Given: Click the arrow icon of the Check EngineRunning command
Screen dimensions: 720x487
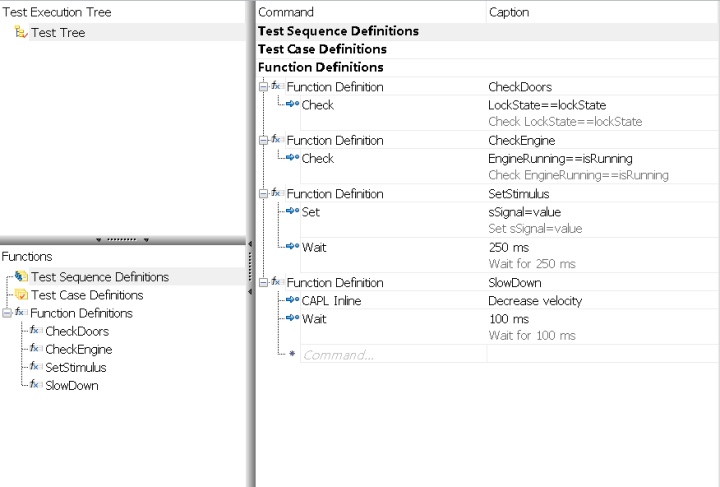Looking at the screenshot, I should [292, 158].
